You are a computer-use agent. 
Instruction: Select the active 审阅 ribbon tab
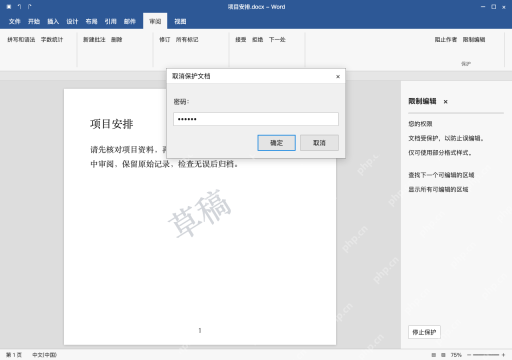[x=155, y=22]
